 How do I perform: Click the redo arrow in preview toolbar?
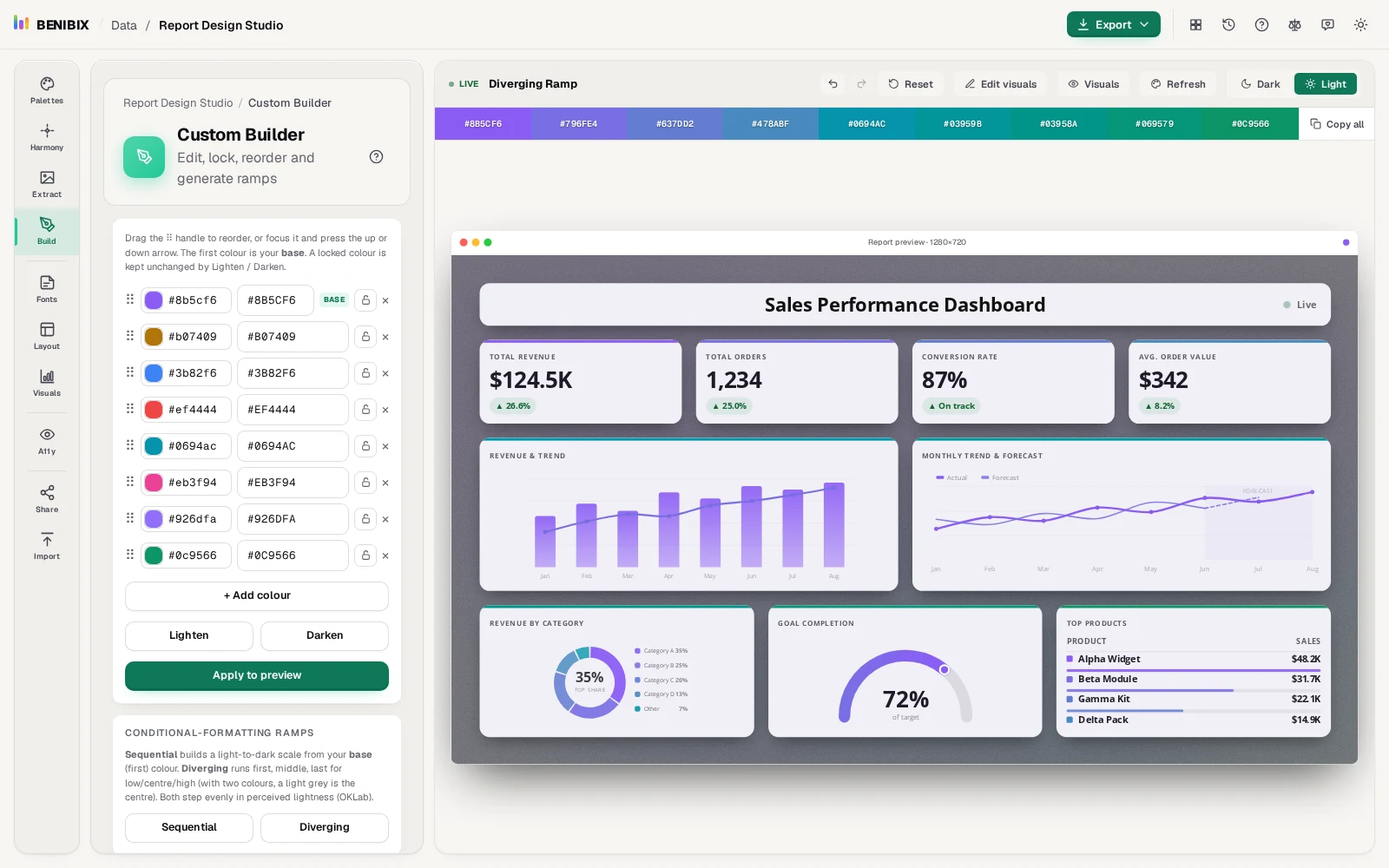point(861,84)
